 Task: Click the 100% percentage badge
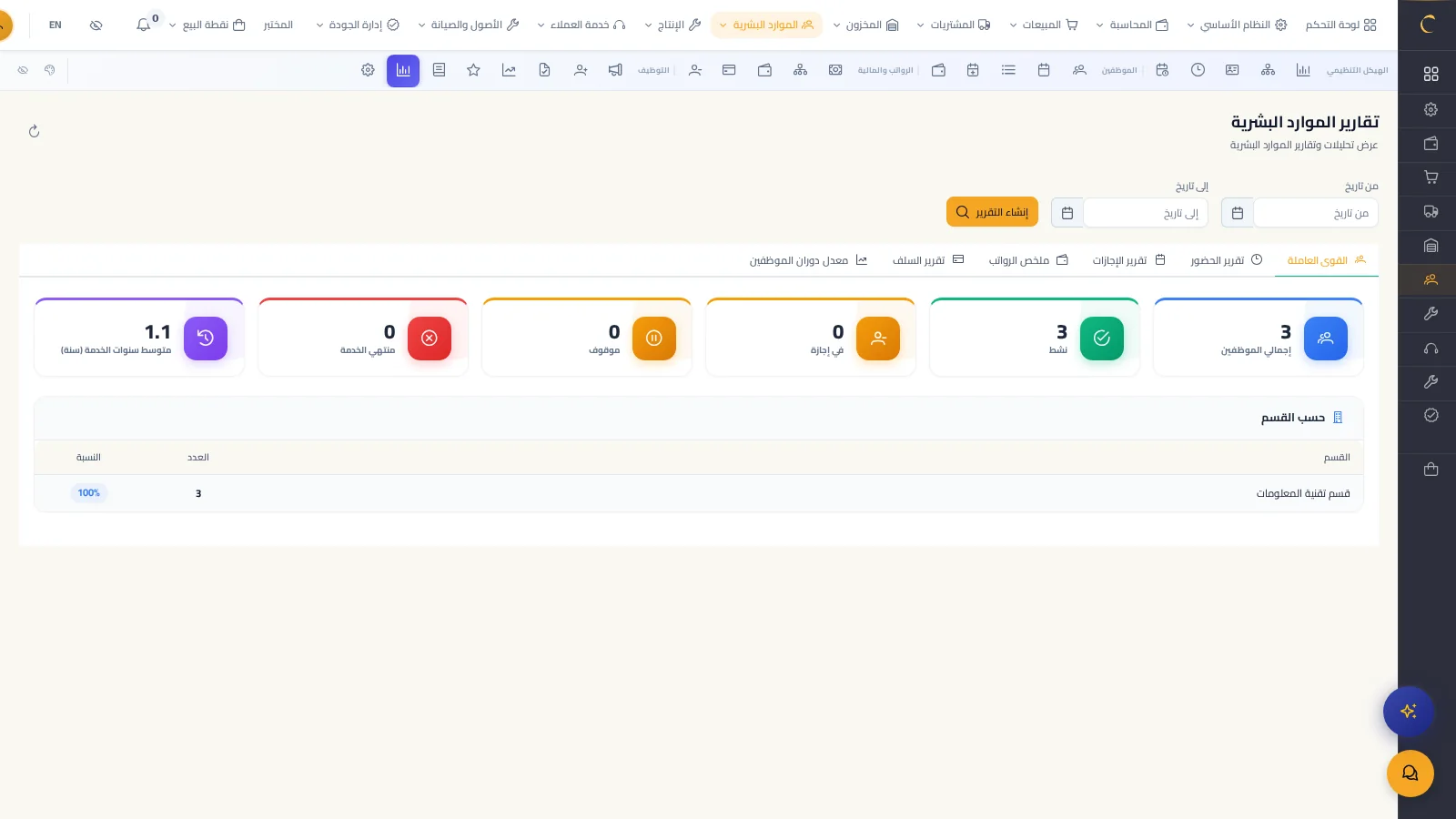click(89, 493)
